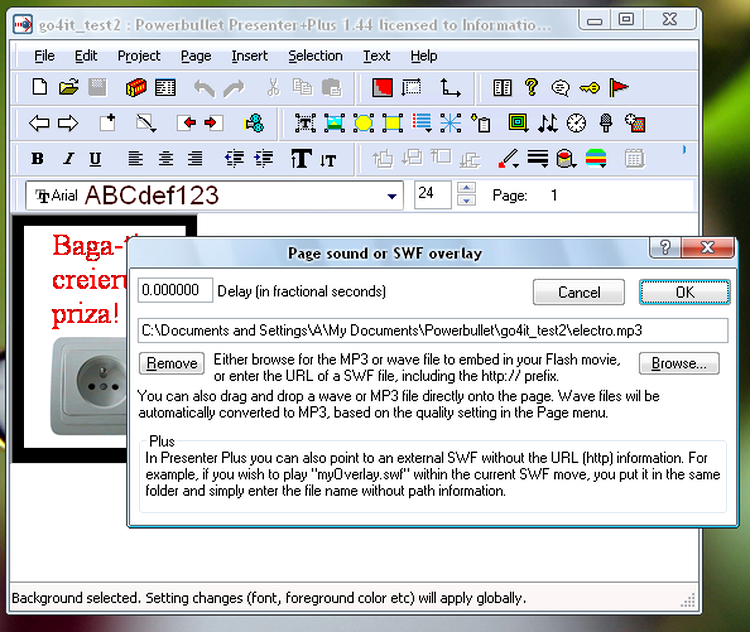Click the red flag icon
The image size is (750, 632).
(x=619, y=88)
